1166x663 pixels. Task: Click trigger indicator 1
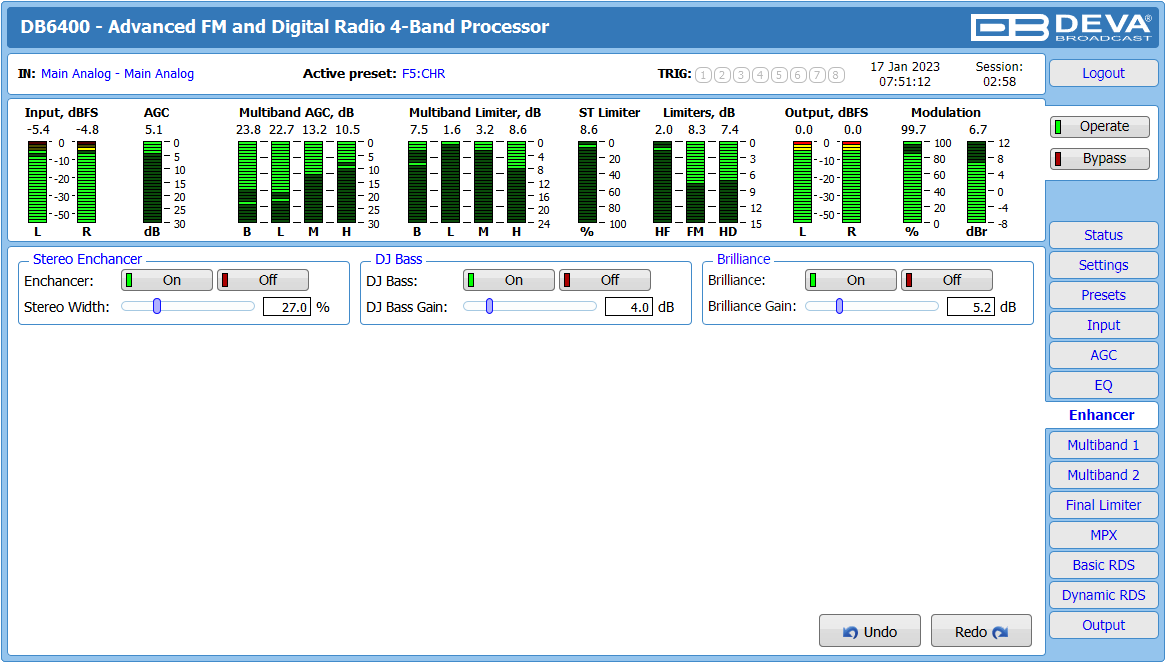(x=703, y=74)
